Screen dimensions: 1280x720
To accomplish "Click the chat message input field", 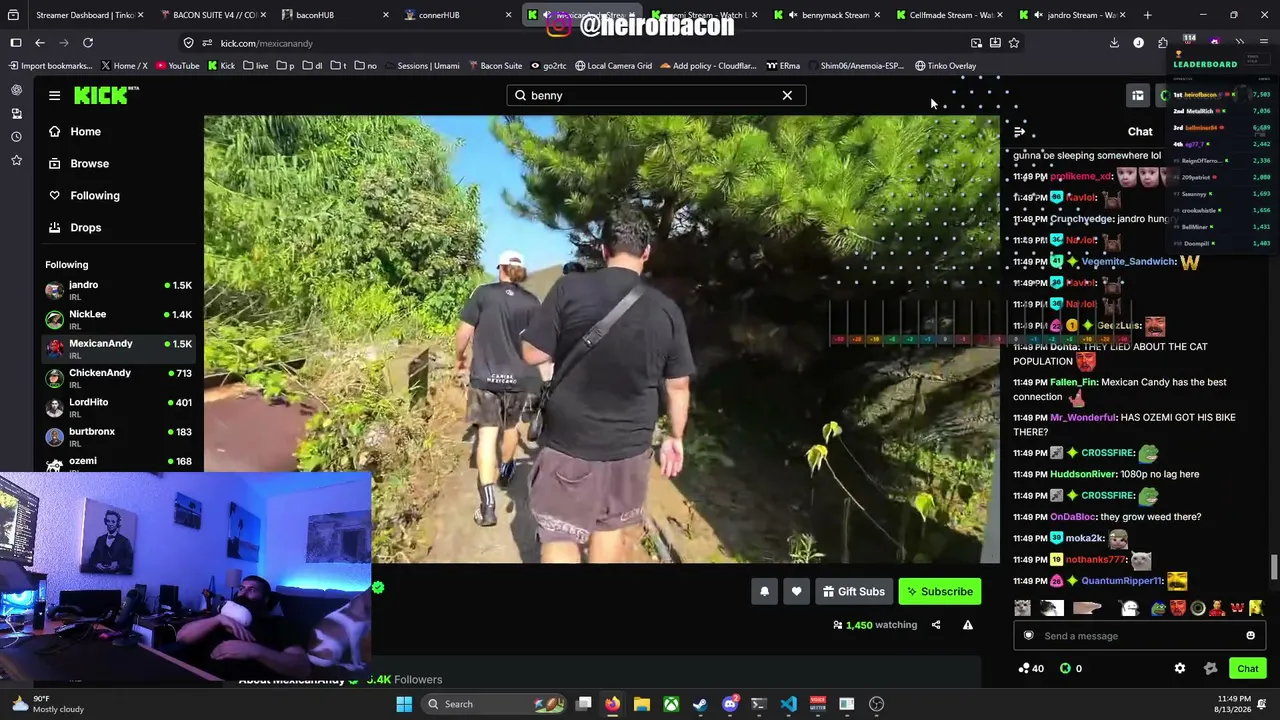I will (1139, 636).
